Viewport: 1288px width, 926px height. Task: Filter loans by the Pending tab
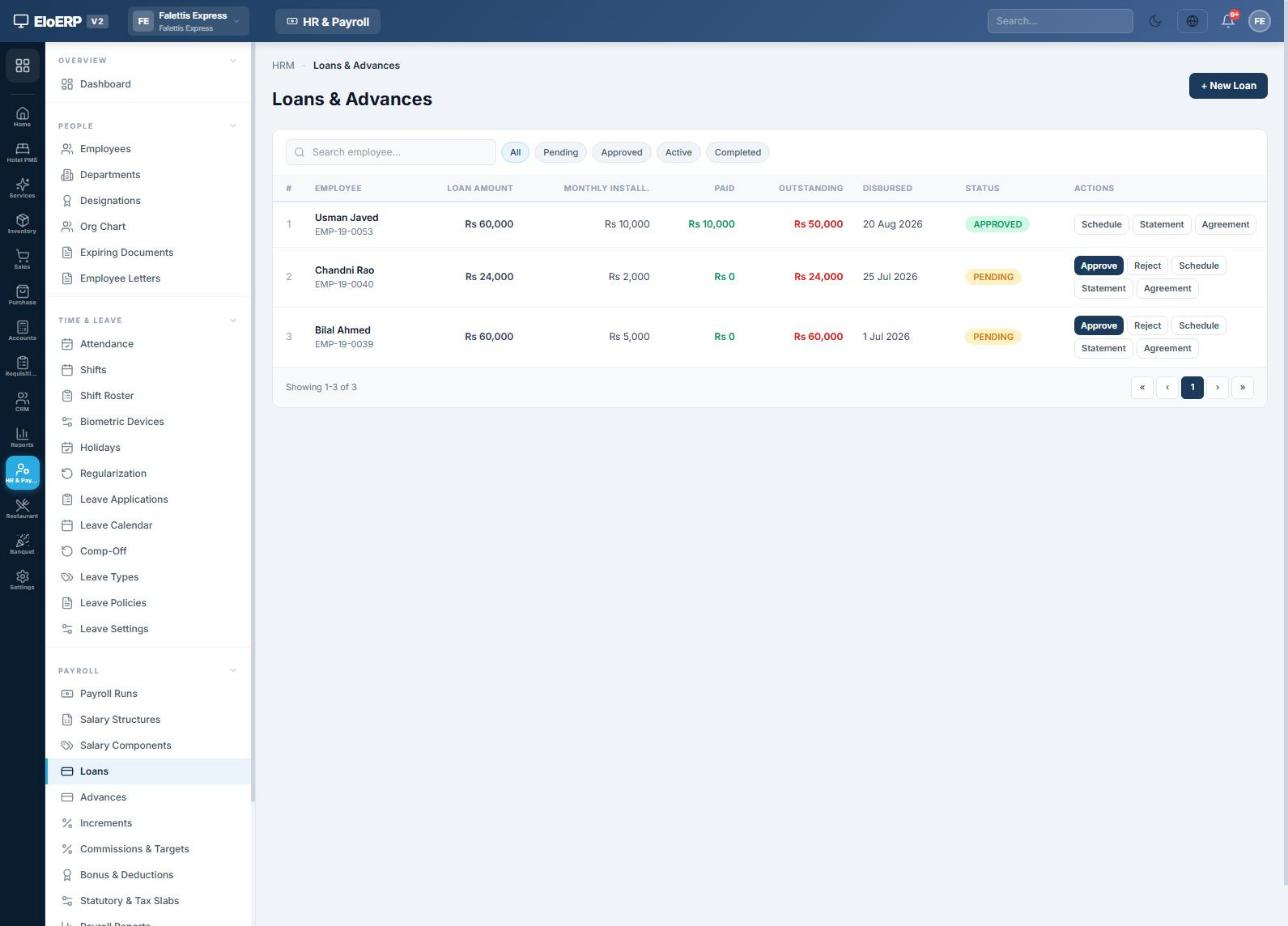(560, 153)
